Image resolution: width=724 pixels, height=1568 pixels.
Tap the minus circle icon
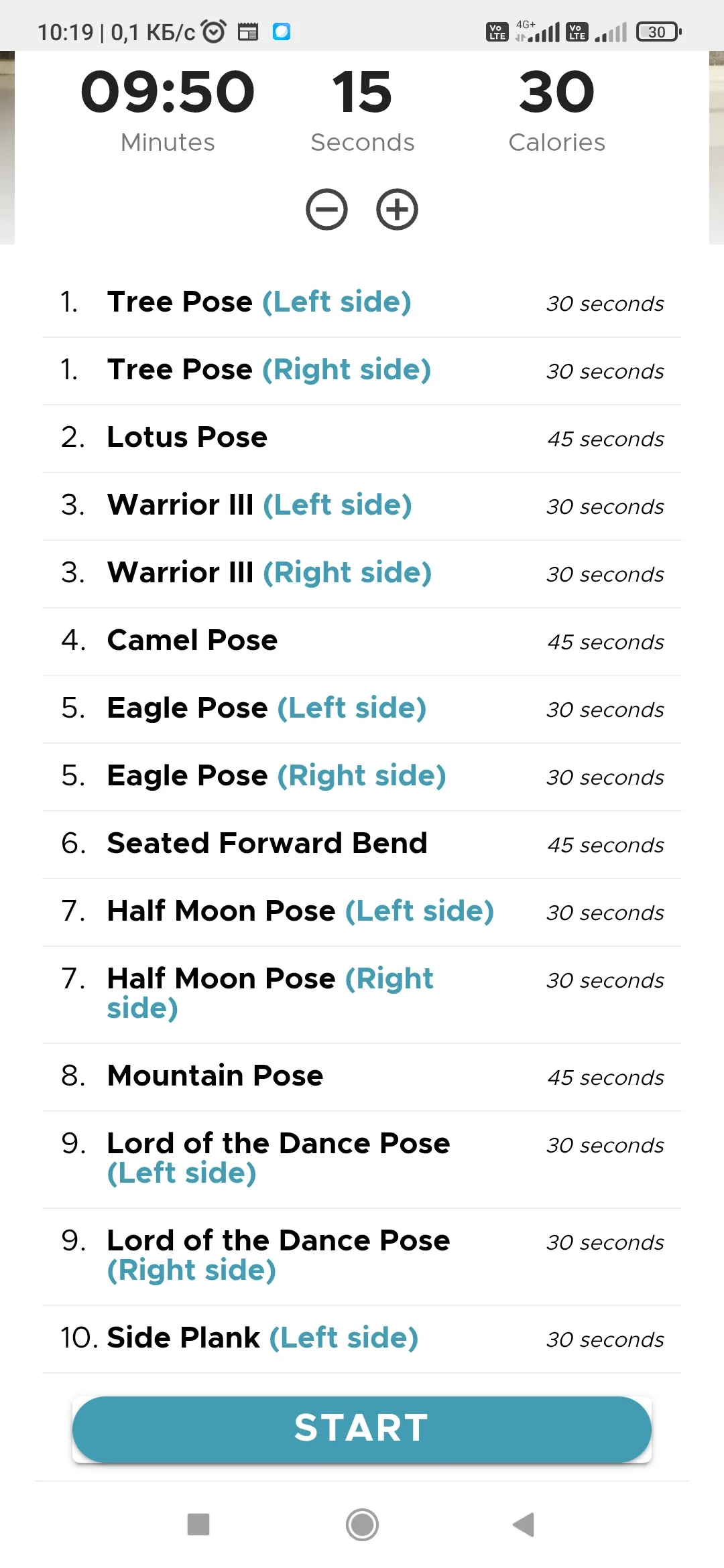pyautogui.click(x=326, y=210)
